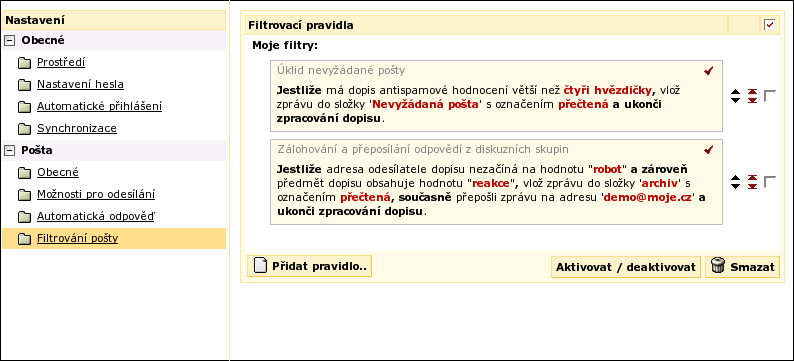The height and width of the screenshot is (361, 794).
Task: Click the Přidat pravidlo.. button
Action: pyautogui.click(x=309, y=266)
